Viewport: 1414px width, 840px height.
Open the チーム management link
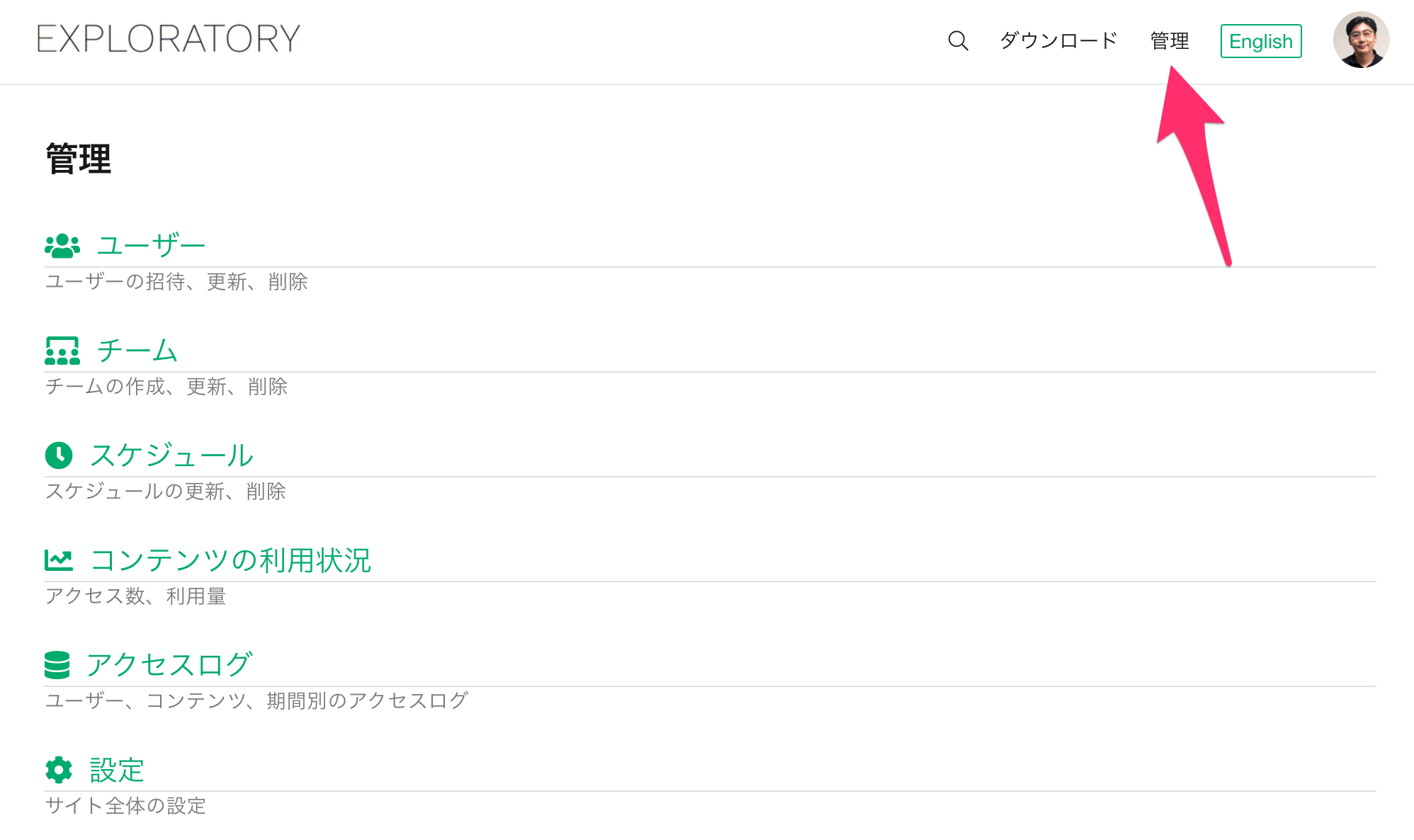coord(137,351)
